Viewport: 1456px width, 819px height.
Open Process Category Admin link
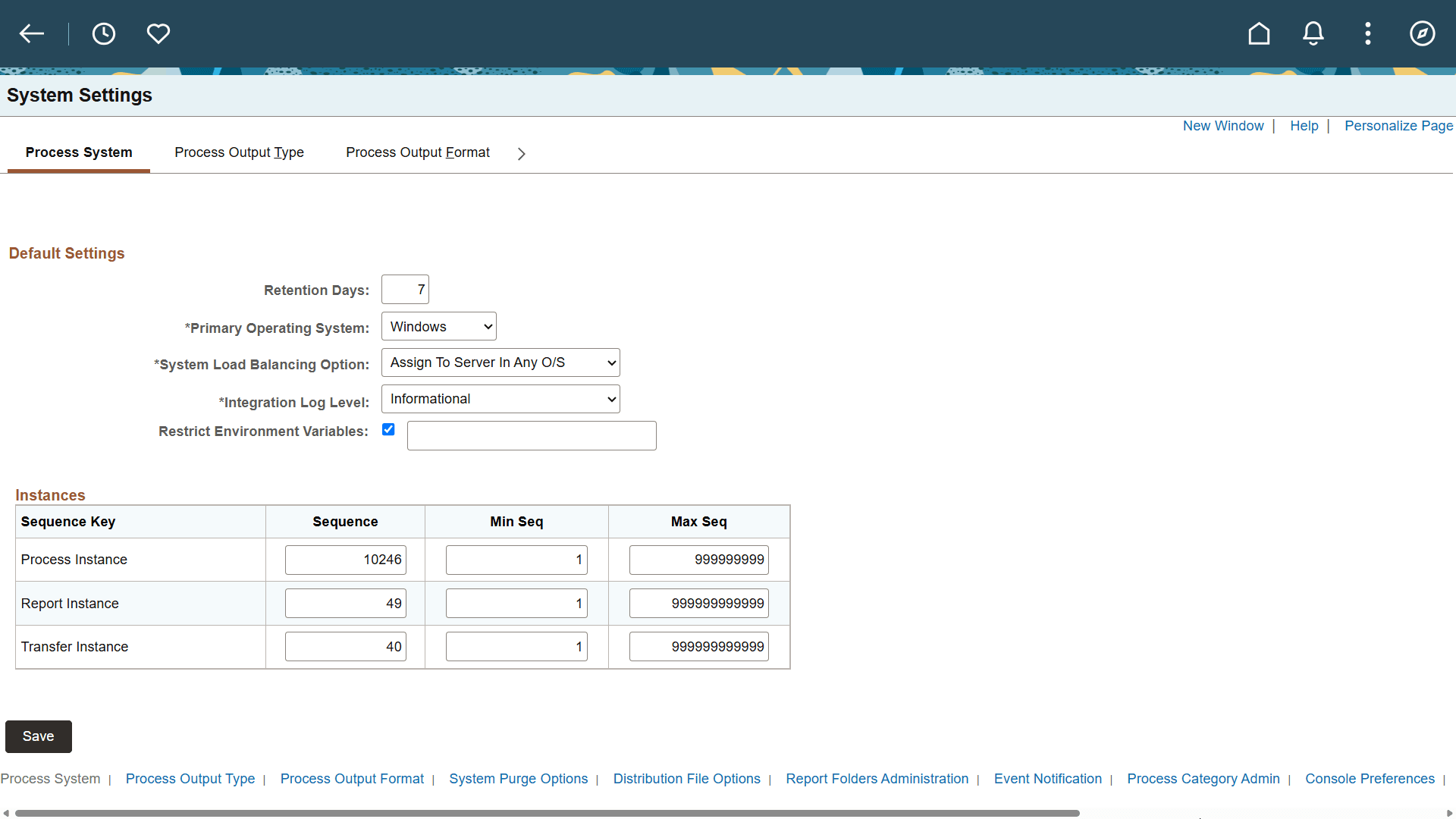click(x=1203, y=779)
